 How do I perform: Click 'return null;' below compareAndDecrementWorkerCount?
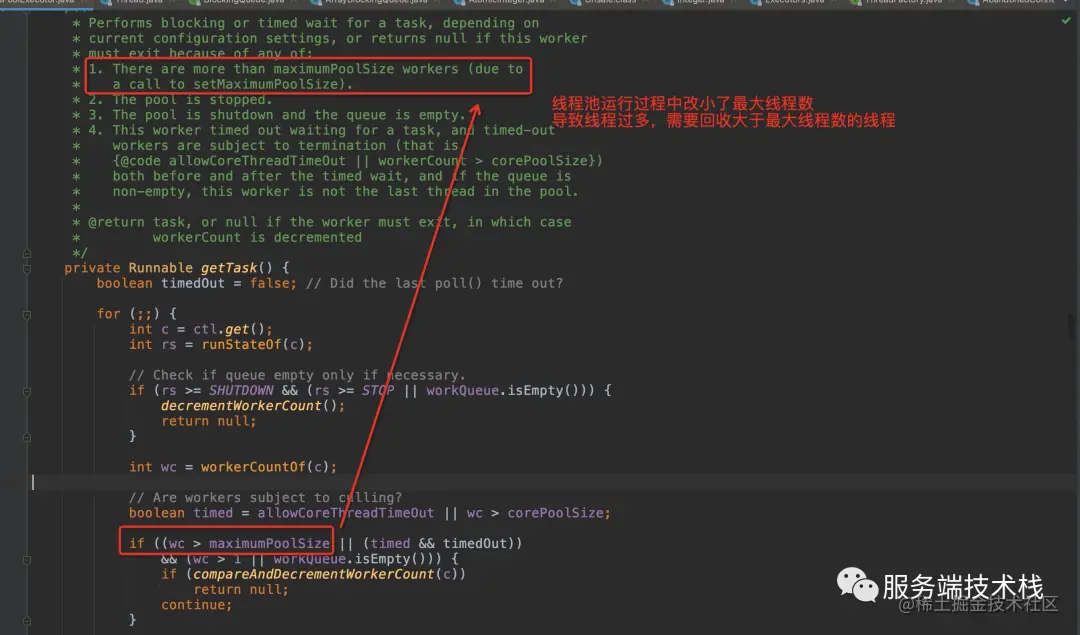point(241,590)
